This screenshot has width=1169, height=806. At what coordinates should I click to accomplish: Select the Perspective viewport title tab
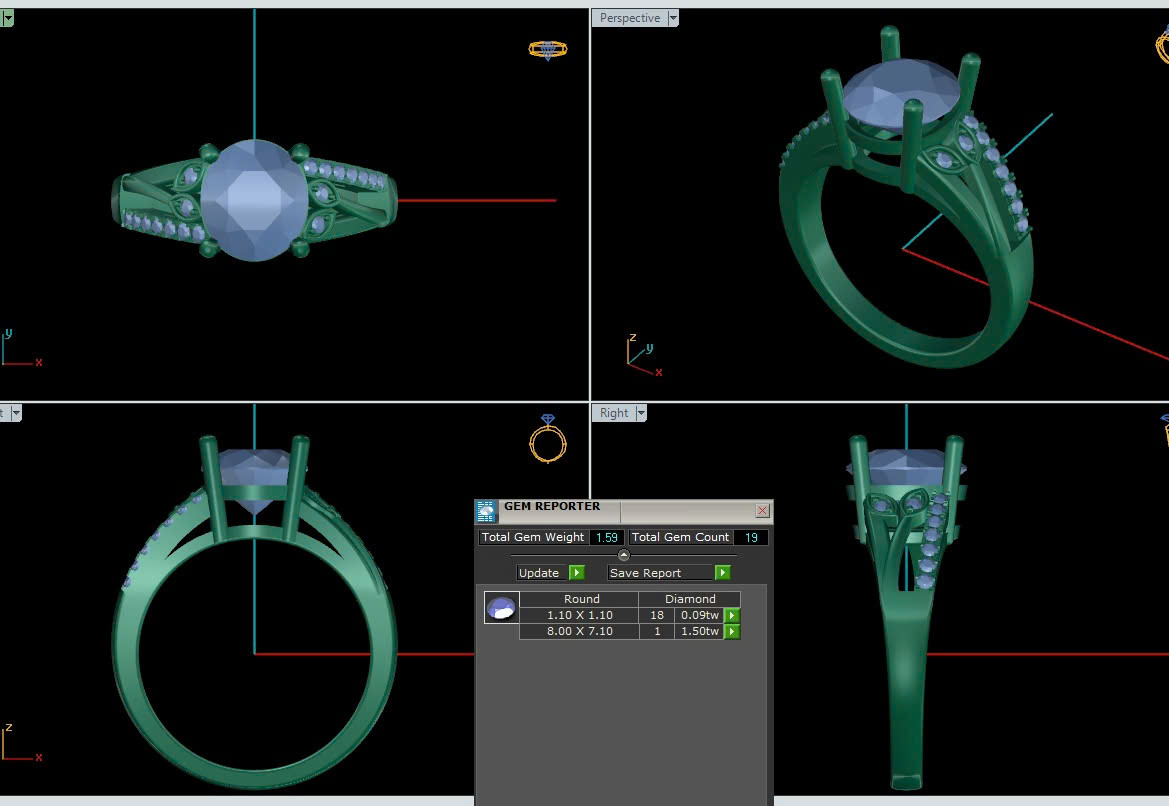tap(630, 18)
